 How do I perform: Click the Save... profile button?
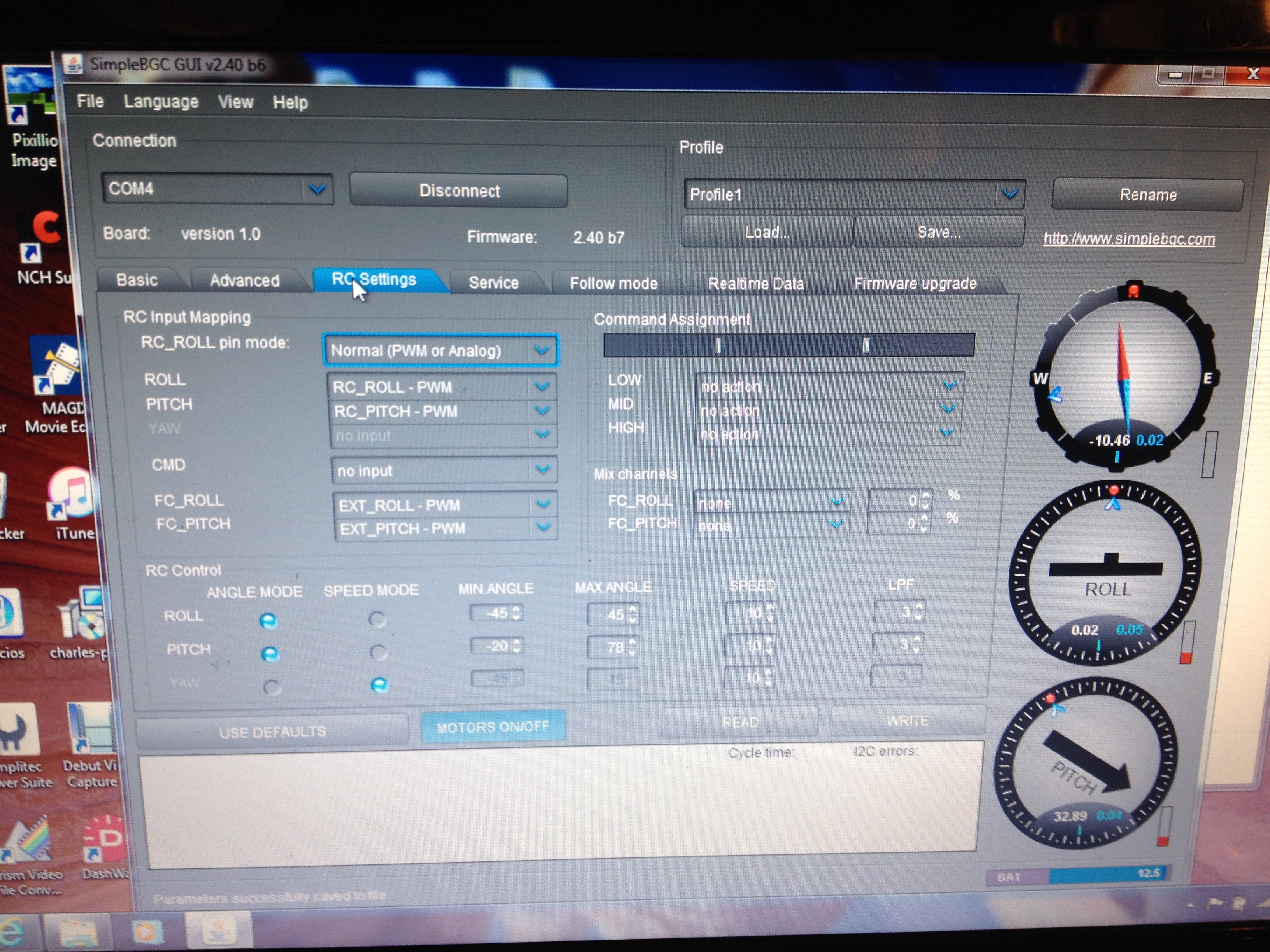coord(939,232)
